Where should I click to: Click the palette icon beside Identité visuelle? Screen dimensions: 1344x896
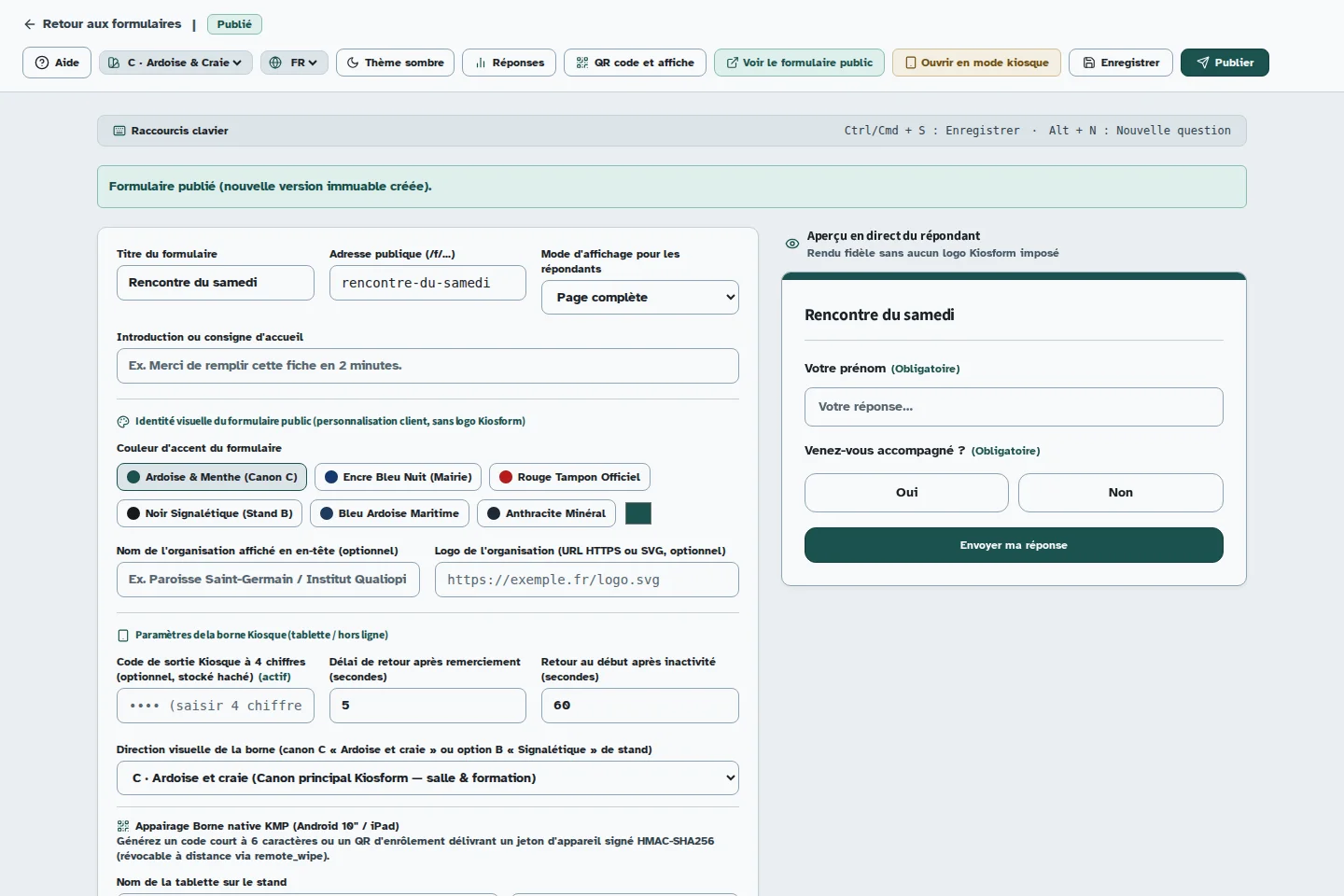(x=123, y=422)
